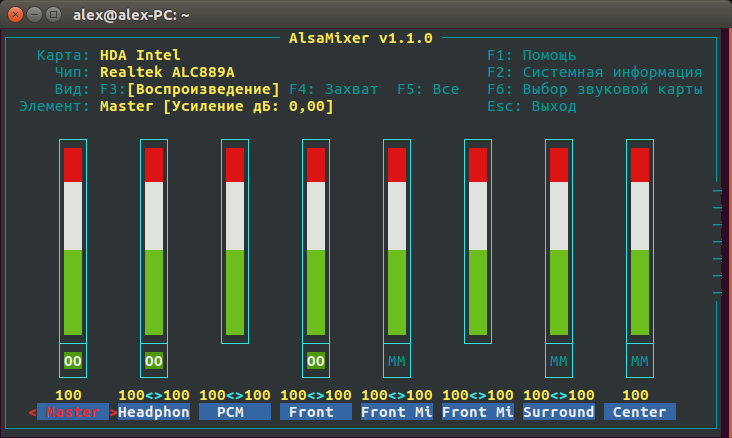
Task: Click the PCM volume bar
Action: coord(235,241)
